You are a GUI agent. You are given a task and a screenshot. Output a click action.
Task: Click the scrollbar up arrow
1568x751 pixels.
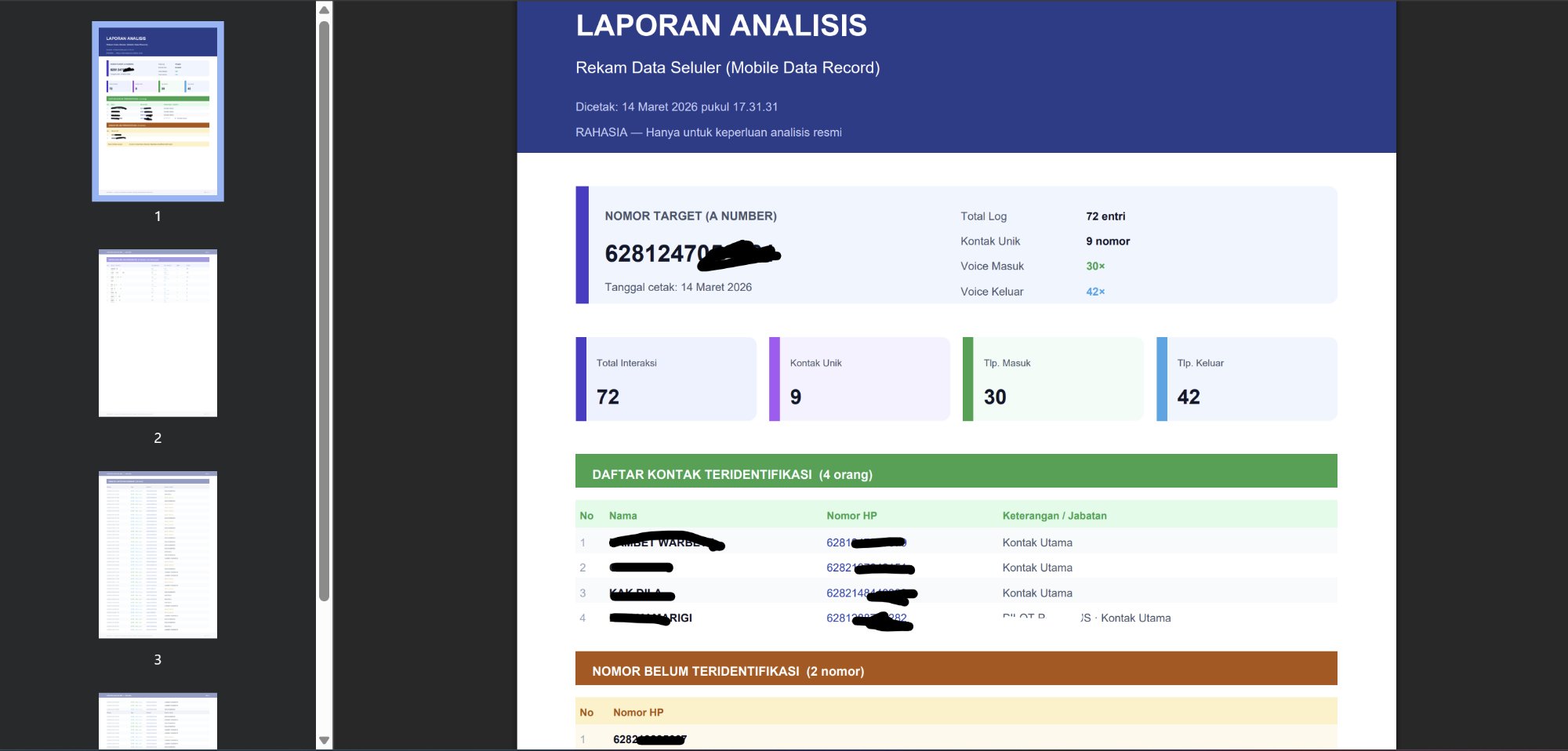(x=322, y=9)
